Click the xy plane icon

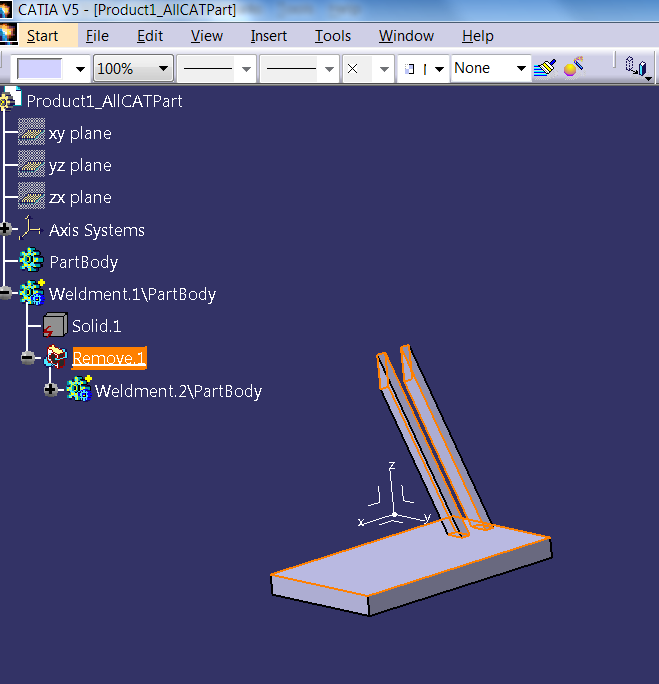[x=31, y=131]
